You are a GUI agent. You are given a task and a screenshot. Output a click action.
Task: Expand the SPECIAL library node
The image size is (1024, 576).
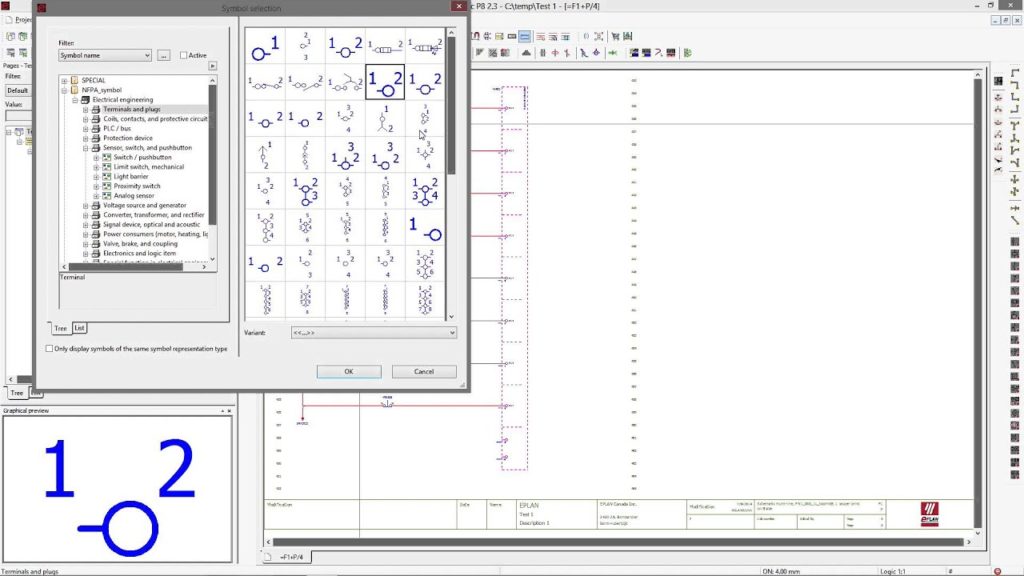64,80
